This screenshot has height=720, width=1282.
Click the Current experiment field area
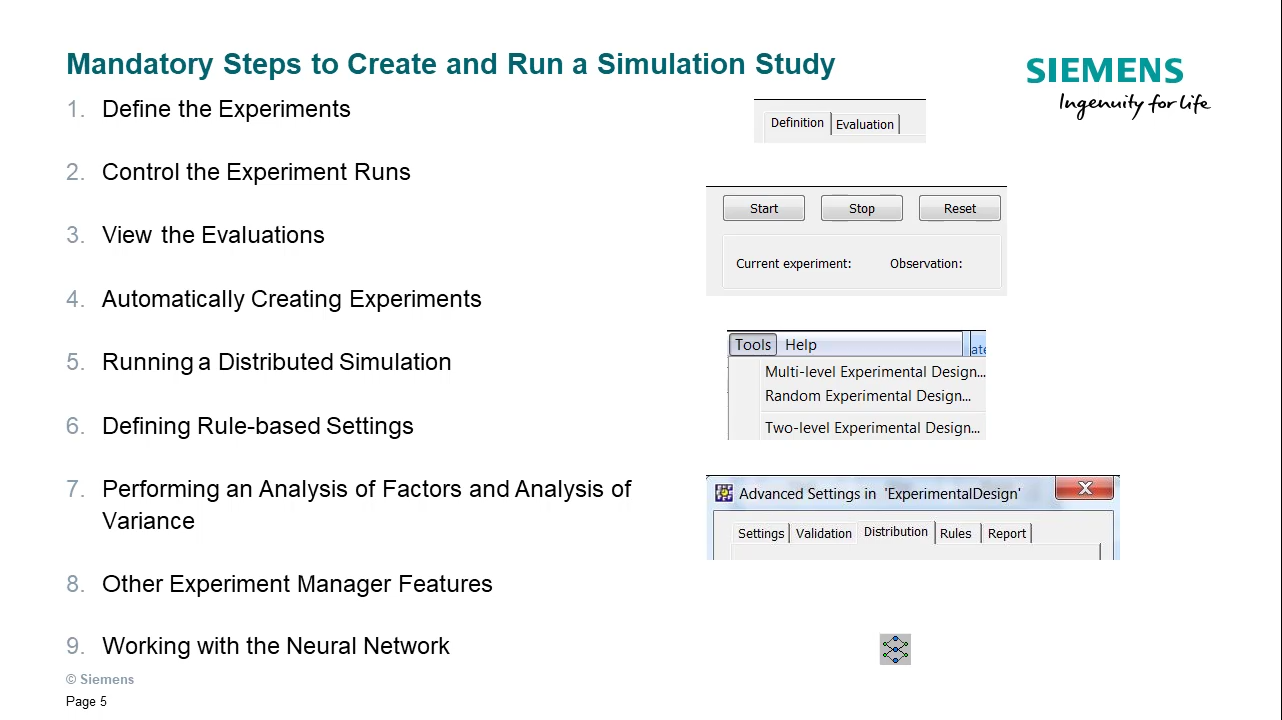[x=793, y=263]
